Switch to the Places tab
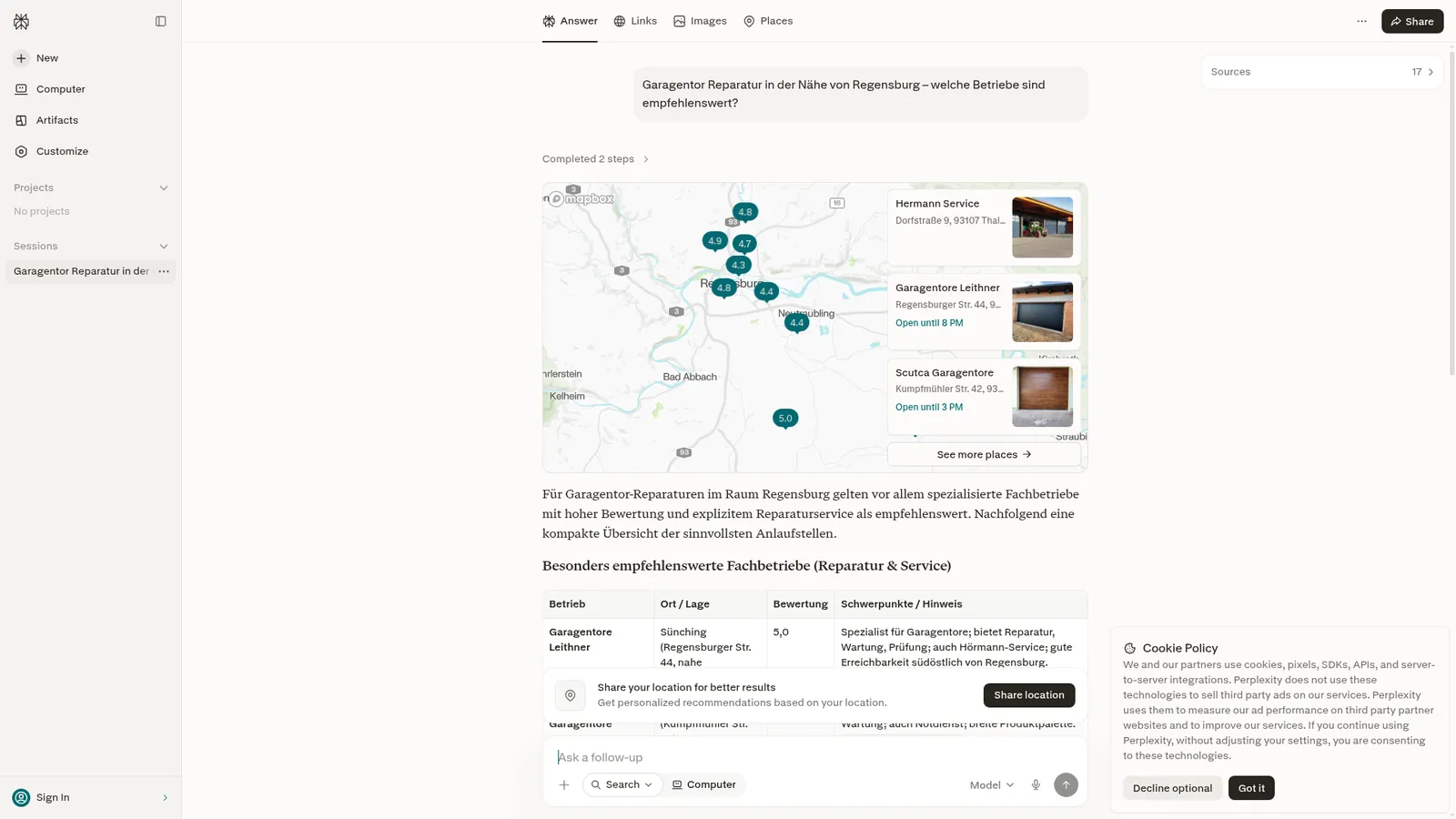 click(x=768, y=21)
